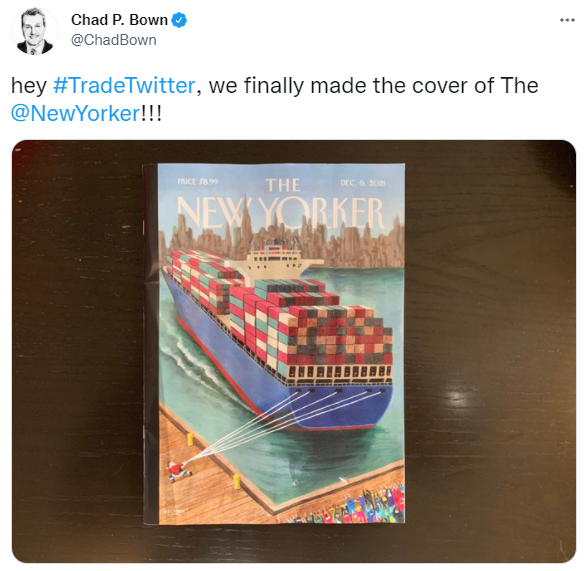
Task: Open the magazine cover photo attachment
Action: point(294,351)
